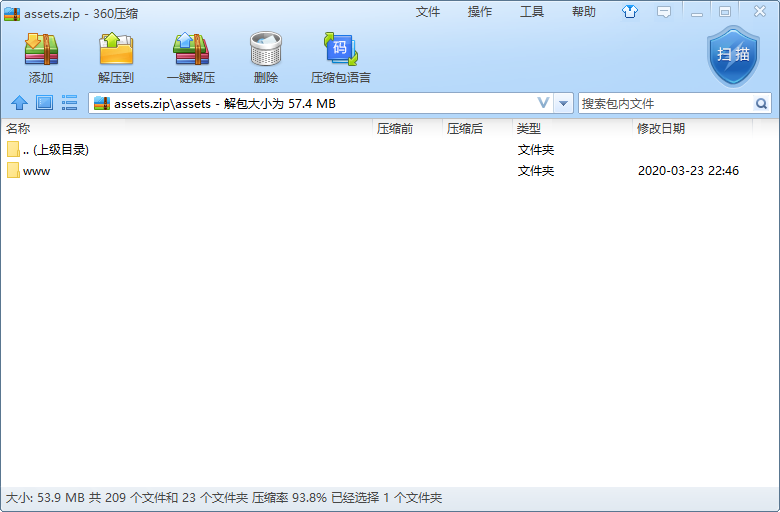780x512 pixels.
Task: Switch to list view mode
Action: click(x=70, y=103)
